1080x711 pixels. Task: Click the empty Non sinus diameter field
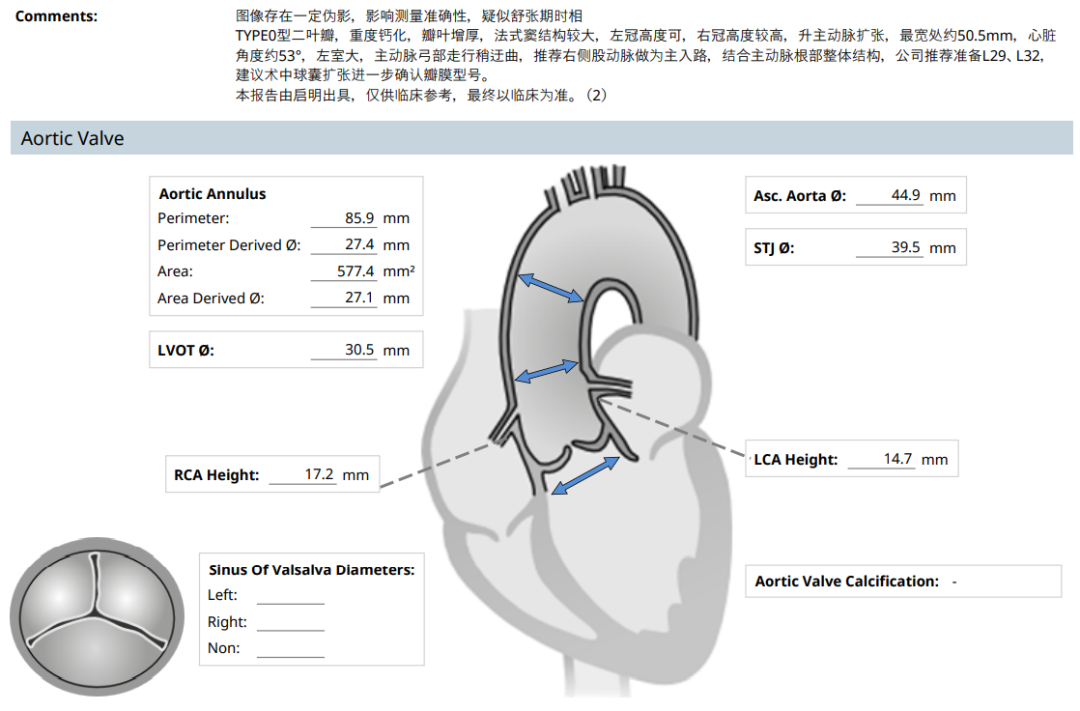291,648
